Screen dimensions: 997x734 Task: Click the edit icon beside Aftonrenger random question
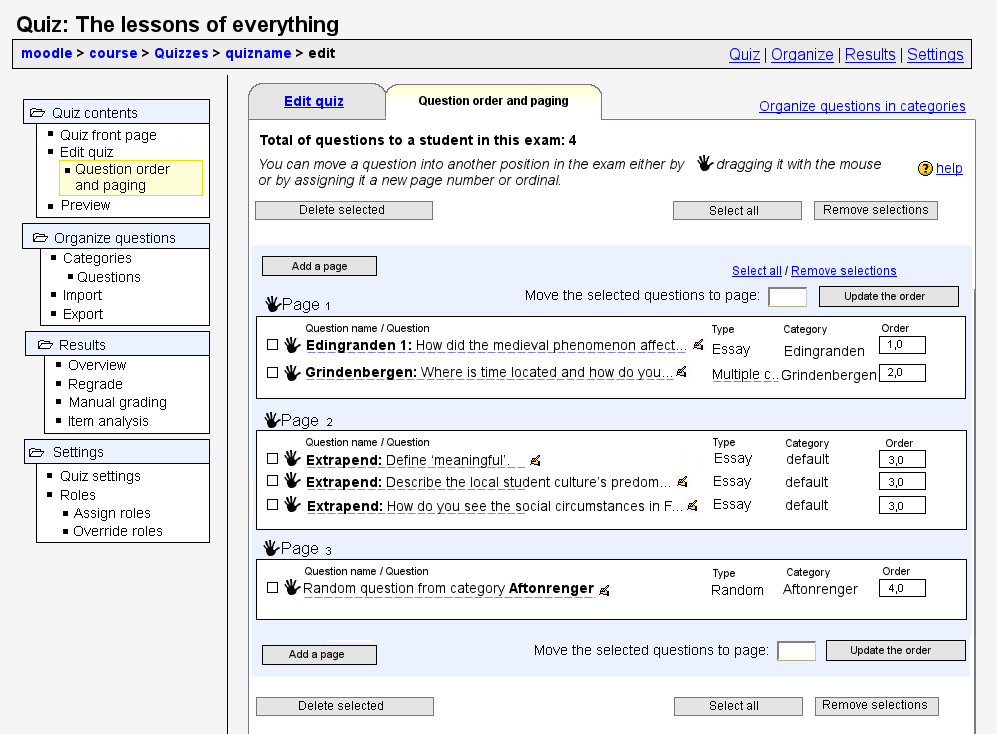pyautogui.click(x=604, y=590)
